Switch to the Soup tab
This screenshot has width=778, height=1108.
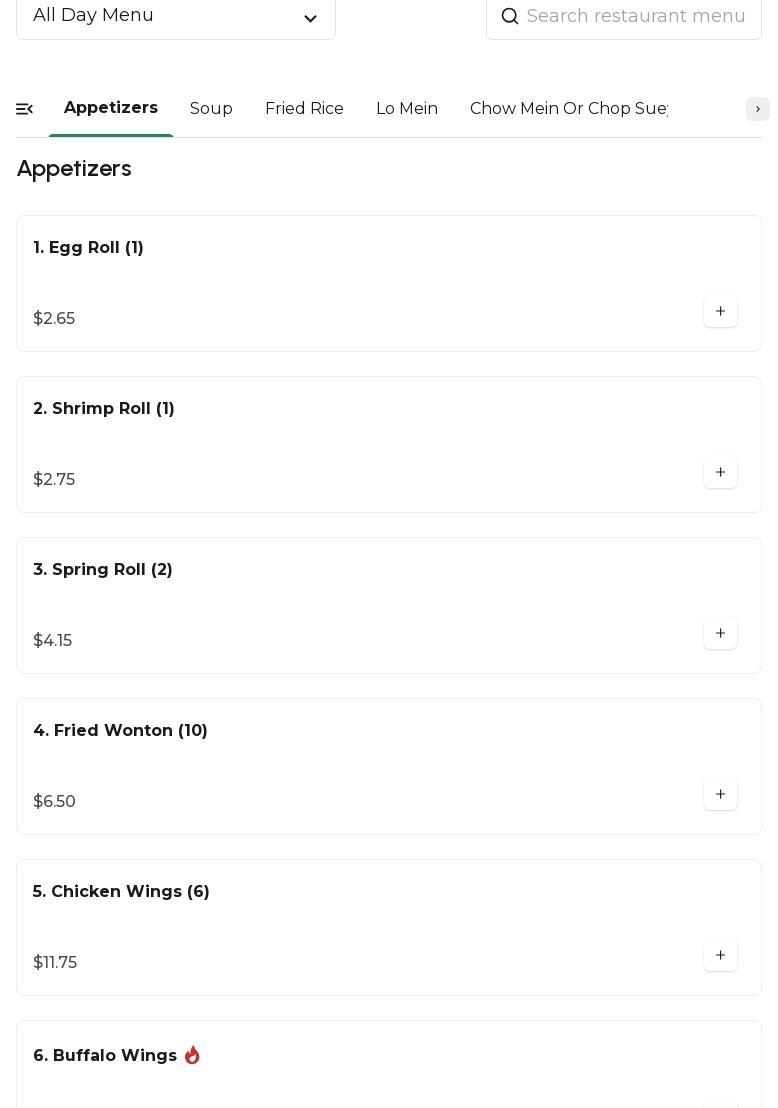211,109
